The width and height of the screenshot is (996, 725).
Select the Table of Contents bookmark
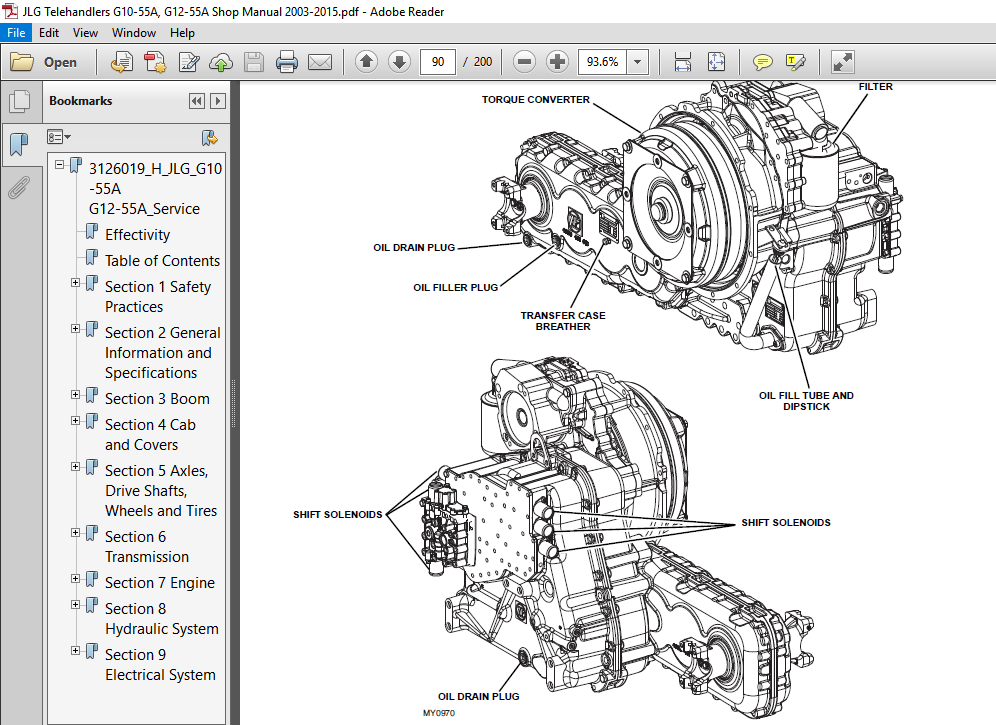pyautogui.click(x=161, y=260)
